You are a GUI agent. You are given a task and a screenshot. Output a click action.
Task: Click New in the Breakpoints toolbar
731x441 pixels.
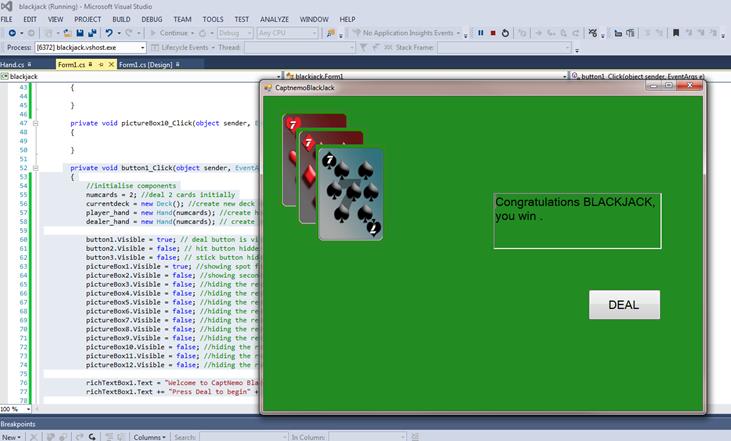(x=12, y=437)
